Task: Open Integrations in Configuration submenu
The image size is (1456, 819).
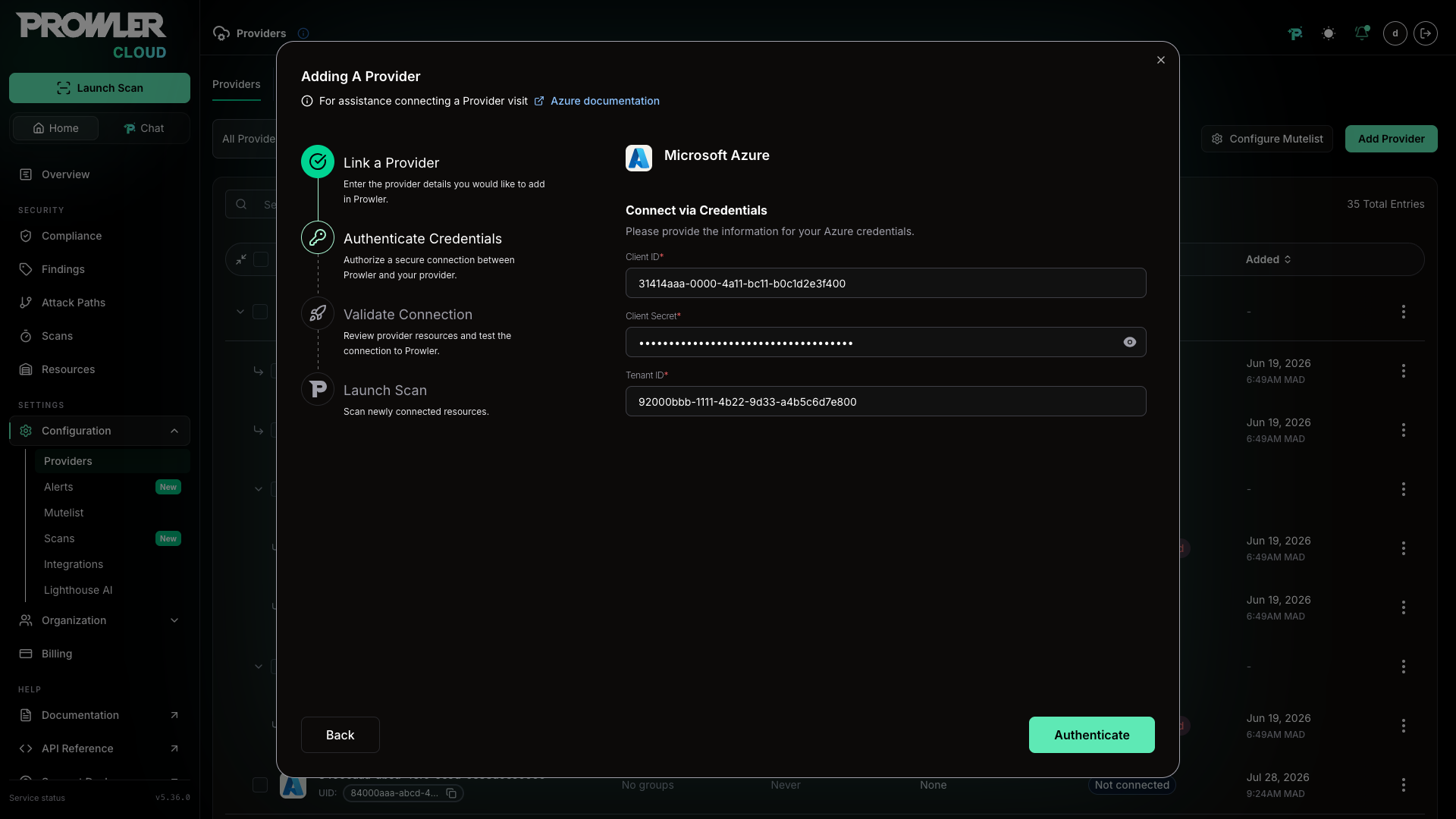Action: pos(112,564)
